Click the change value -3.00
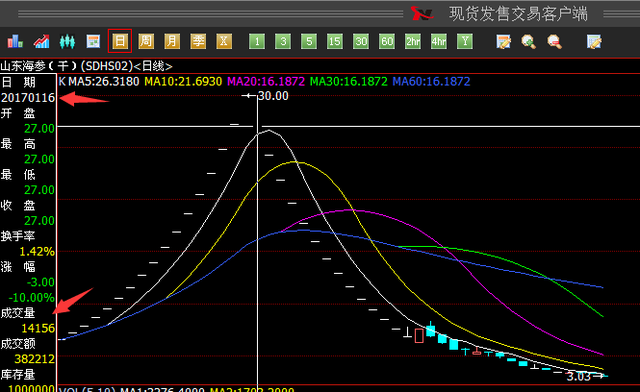 40,282
